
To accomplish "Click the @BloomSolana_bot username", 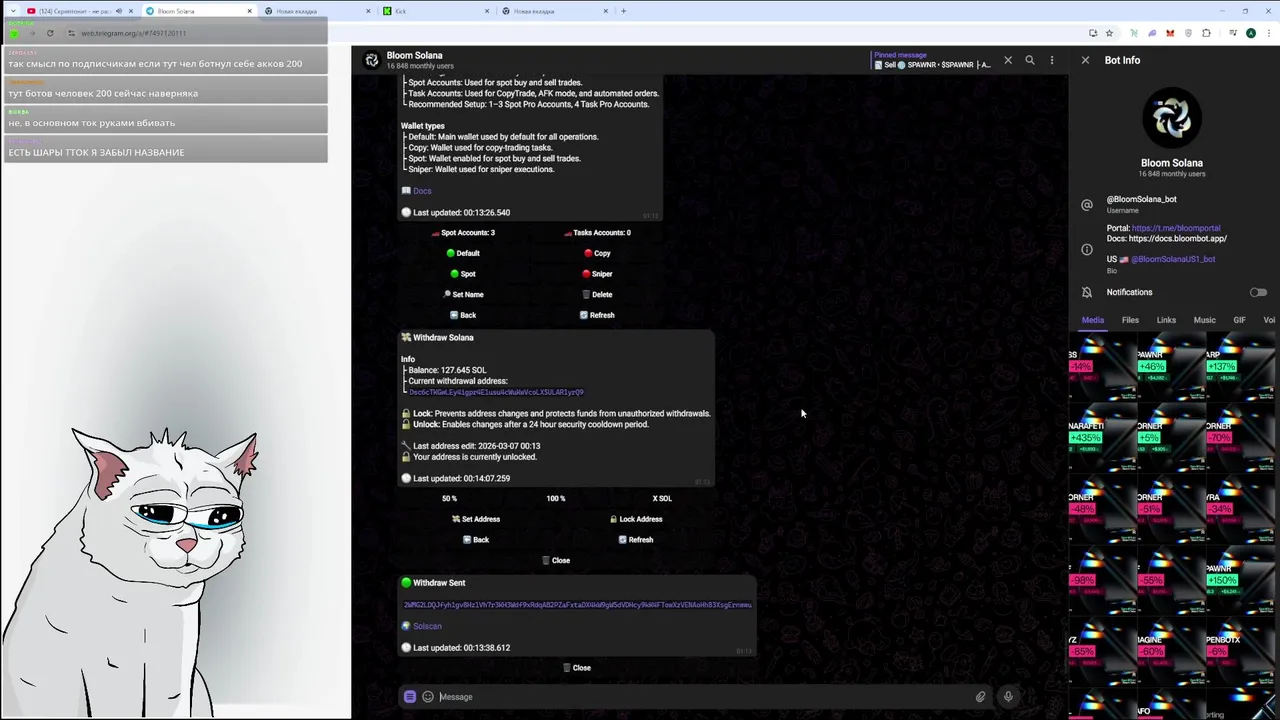I will [1142, 199].
